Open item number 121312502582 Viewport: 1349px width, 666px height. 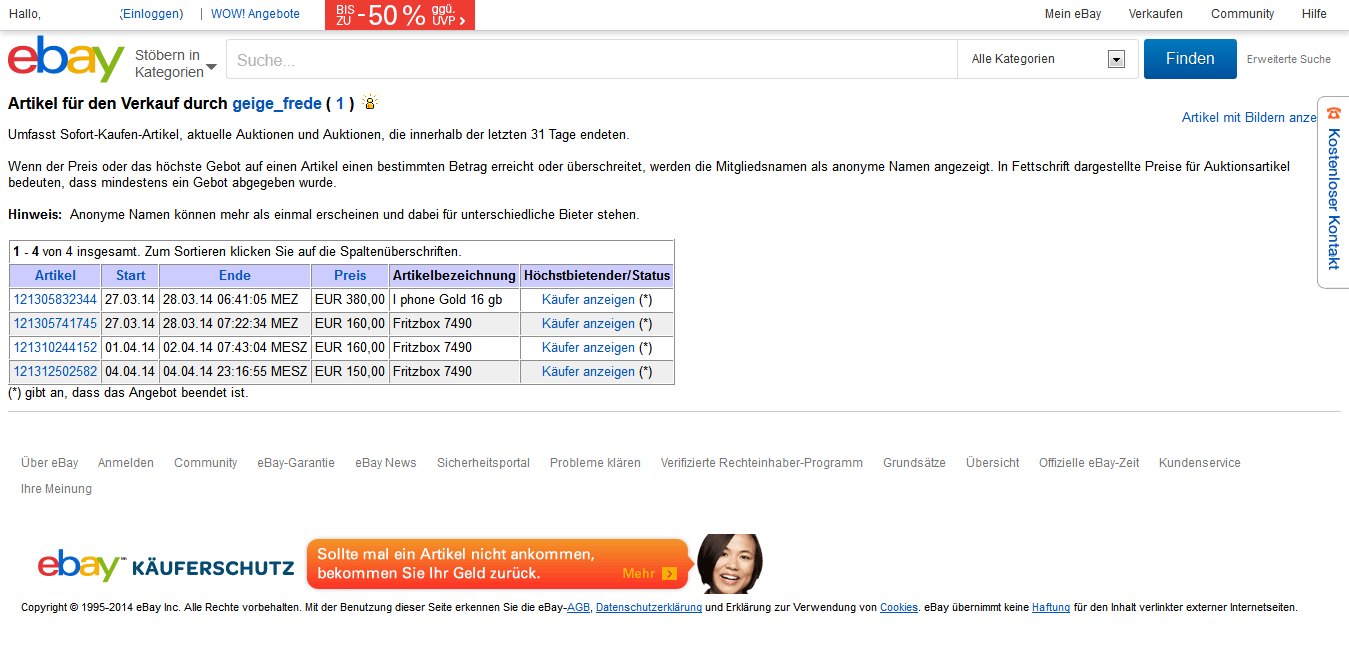pyautogui.click(x=55, y=371)
